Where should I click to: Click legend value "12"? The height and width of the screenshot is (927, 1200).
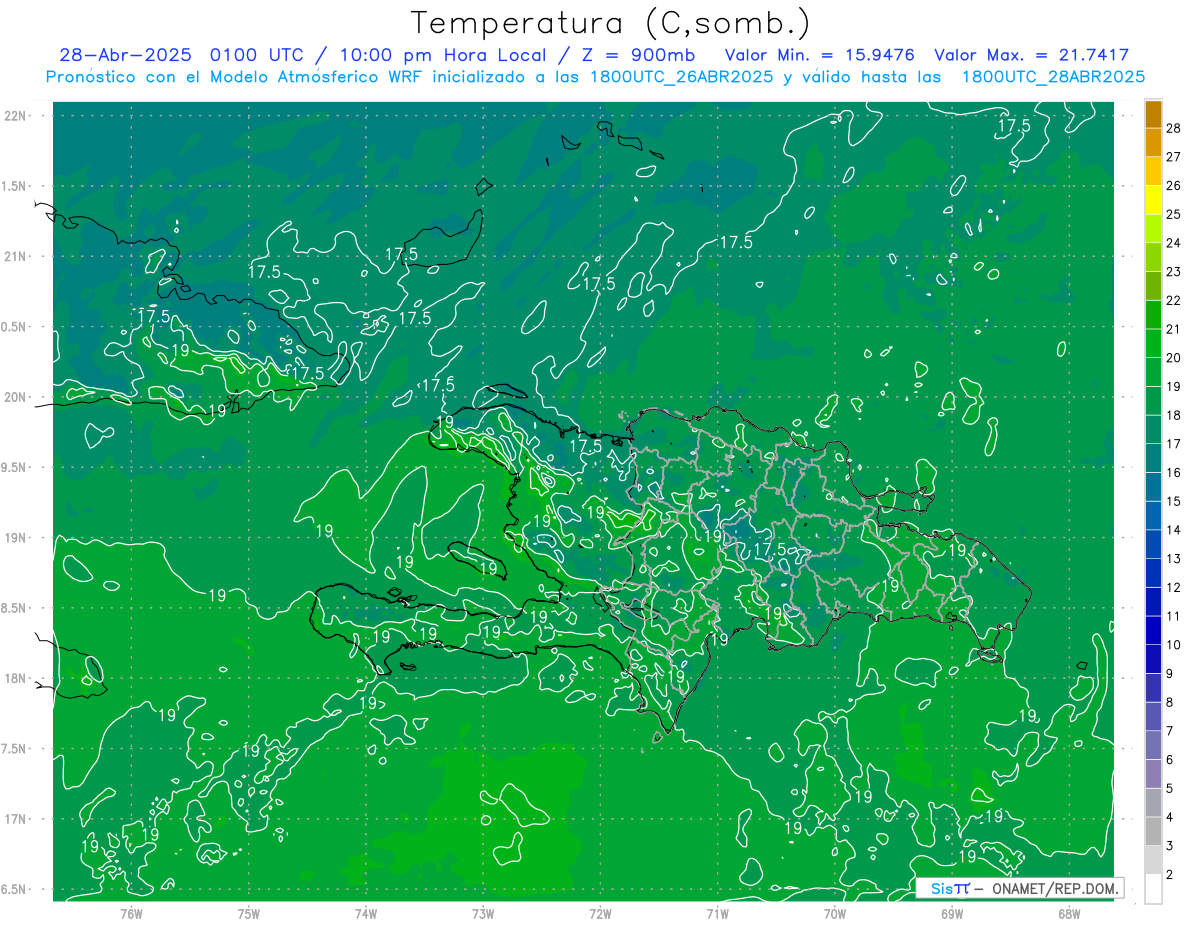point(1174,587)
